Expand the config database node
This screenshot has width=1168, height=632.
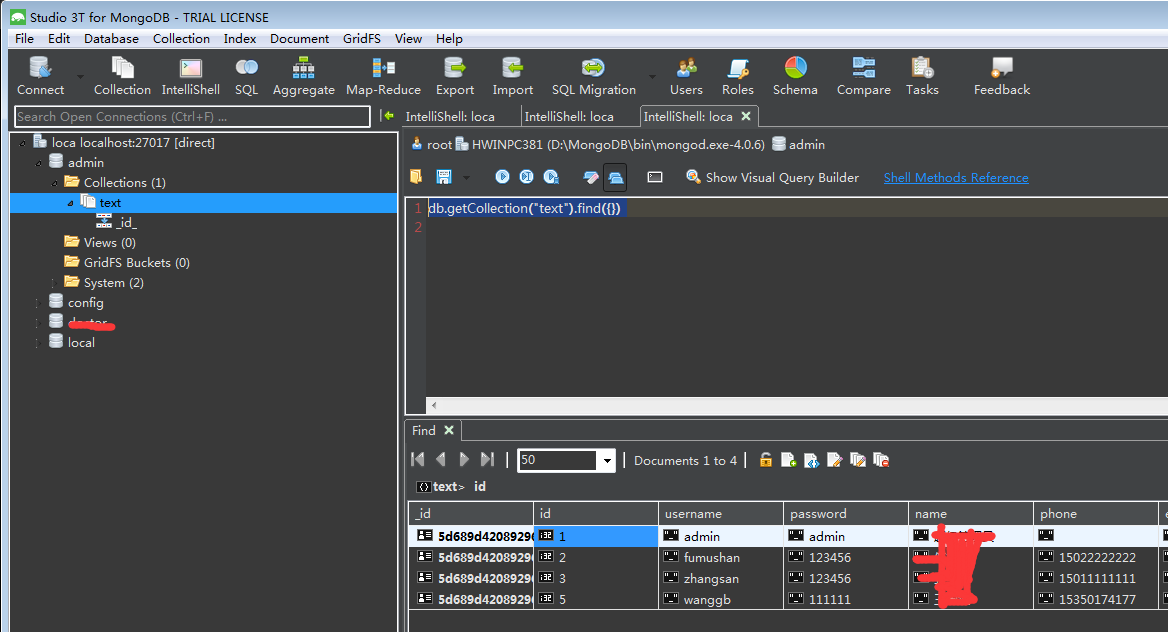(x=37, y=302)
